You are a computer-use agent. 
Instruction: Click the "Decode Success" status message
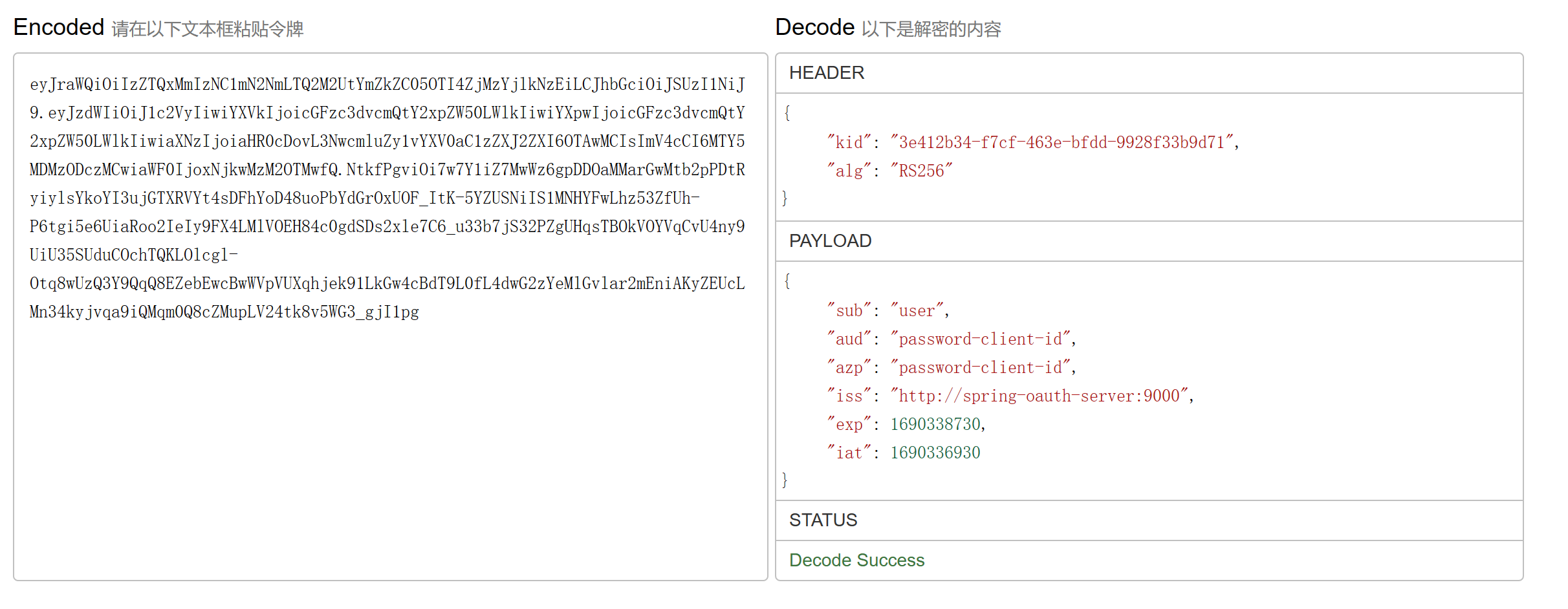point(857,561)
